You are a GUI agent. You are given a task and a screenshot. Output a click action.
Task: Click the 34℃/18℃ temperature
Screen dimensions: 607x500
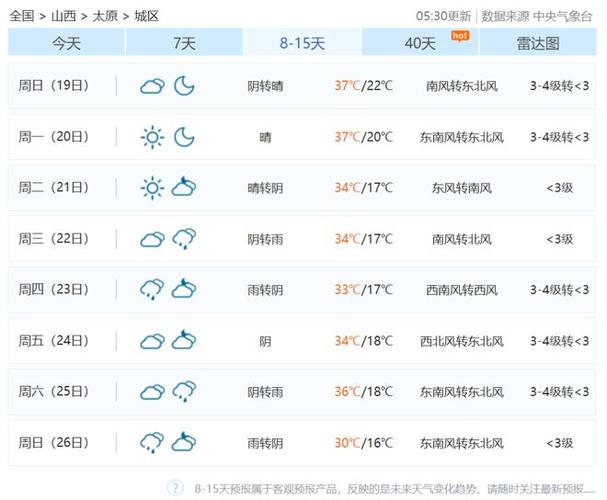coord(364,341)
